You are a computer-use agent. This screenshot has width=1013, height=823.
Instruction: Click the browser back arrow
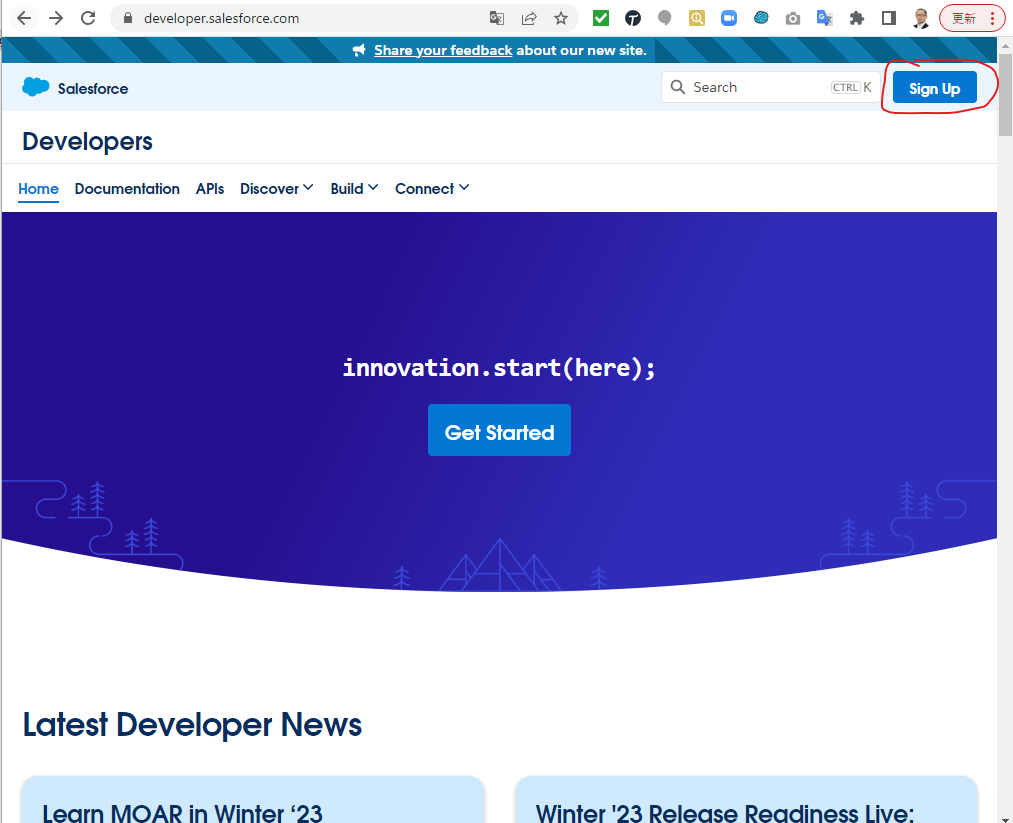(x=24, y=18)
